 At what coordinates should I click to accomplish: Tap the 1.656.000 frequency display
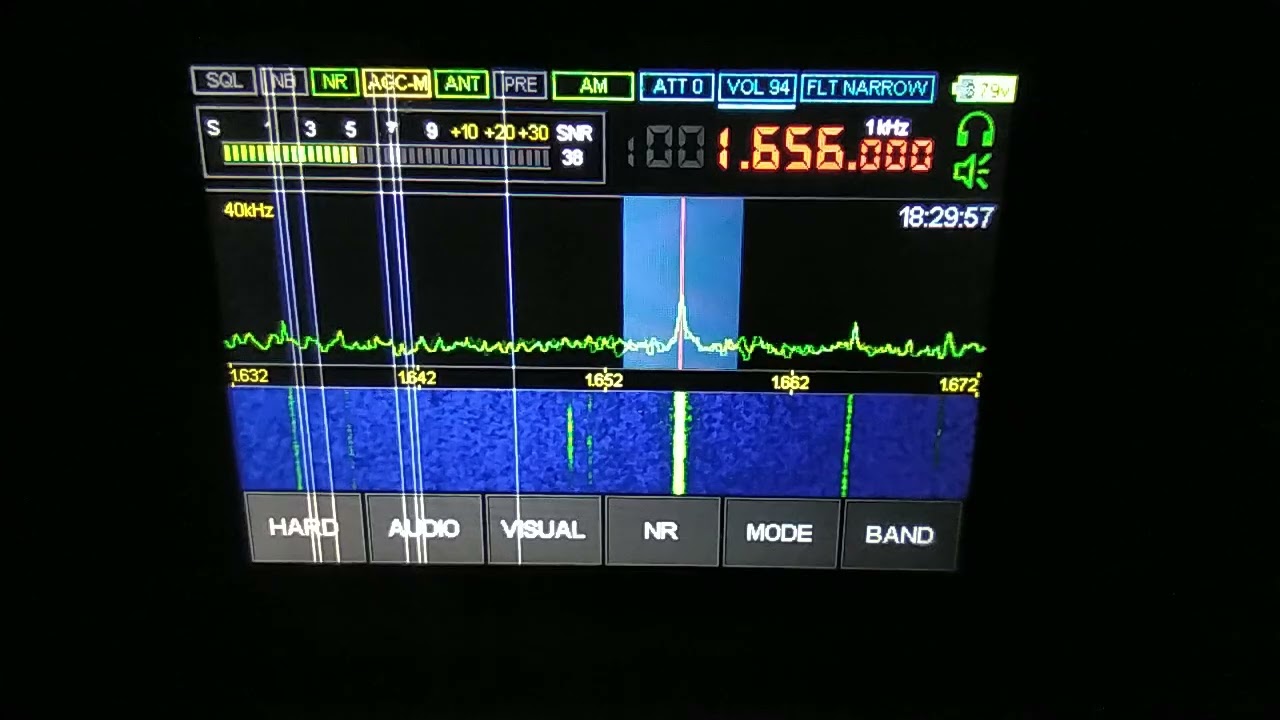[825, 152]
